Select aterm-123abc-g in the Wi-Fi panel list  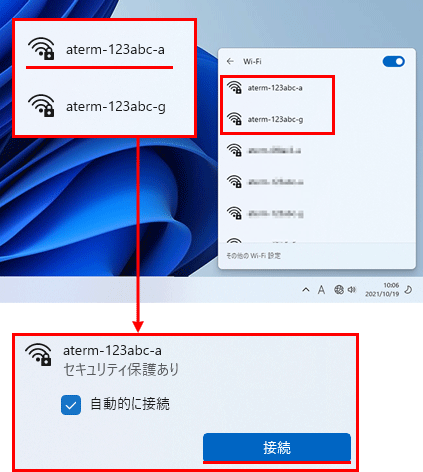tap(277, 119)
